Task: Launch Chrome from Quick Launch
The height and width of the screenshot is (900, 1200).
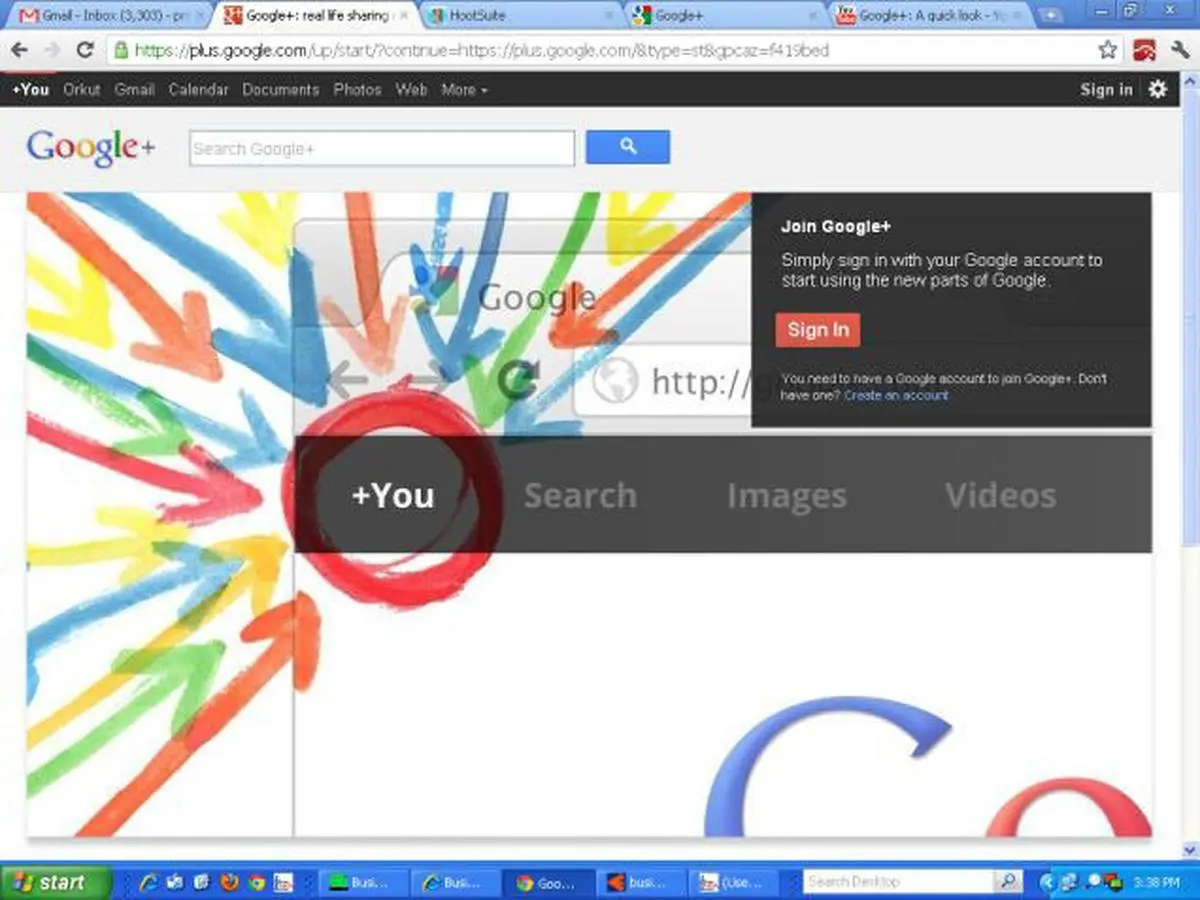Action: pyautogui.click(x=256, y=882)
